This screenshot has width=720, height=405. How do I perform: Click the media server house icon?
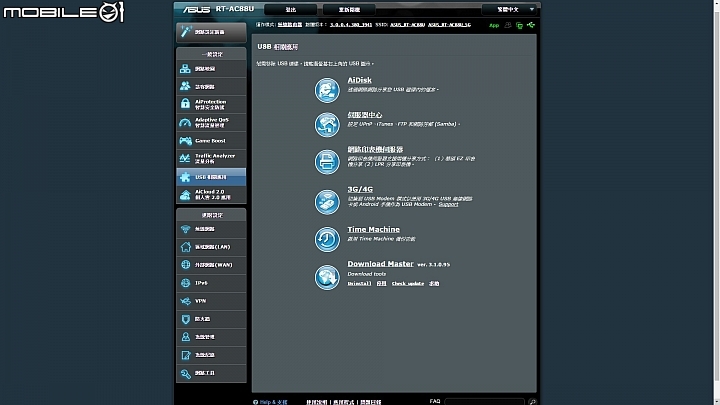(x=327, y=124)
